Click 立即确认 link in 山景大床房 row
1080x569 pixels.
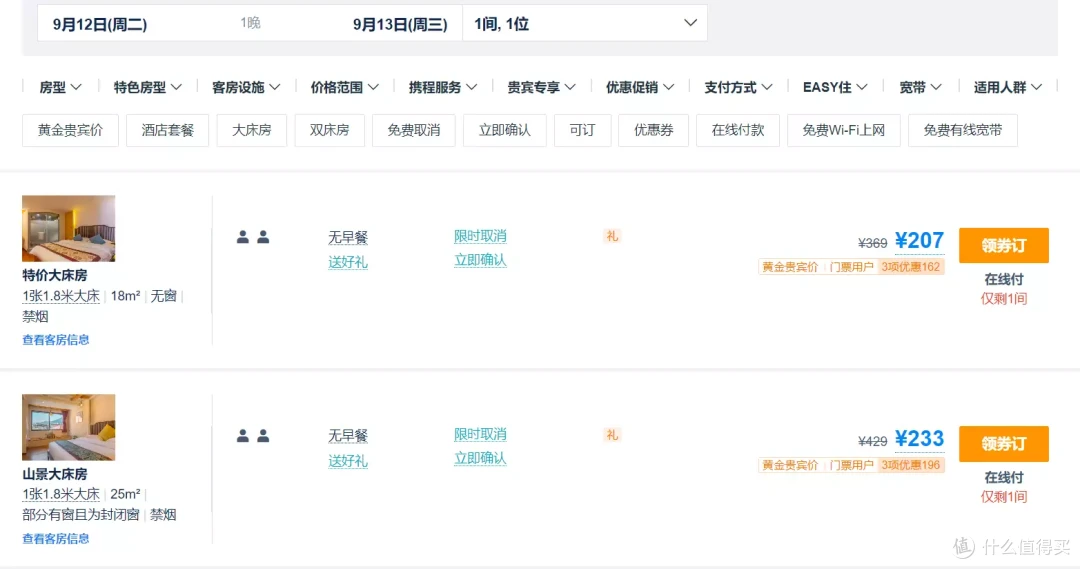[480, 459]
